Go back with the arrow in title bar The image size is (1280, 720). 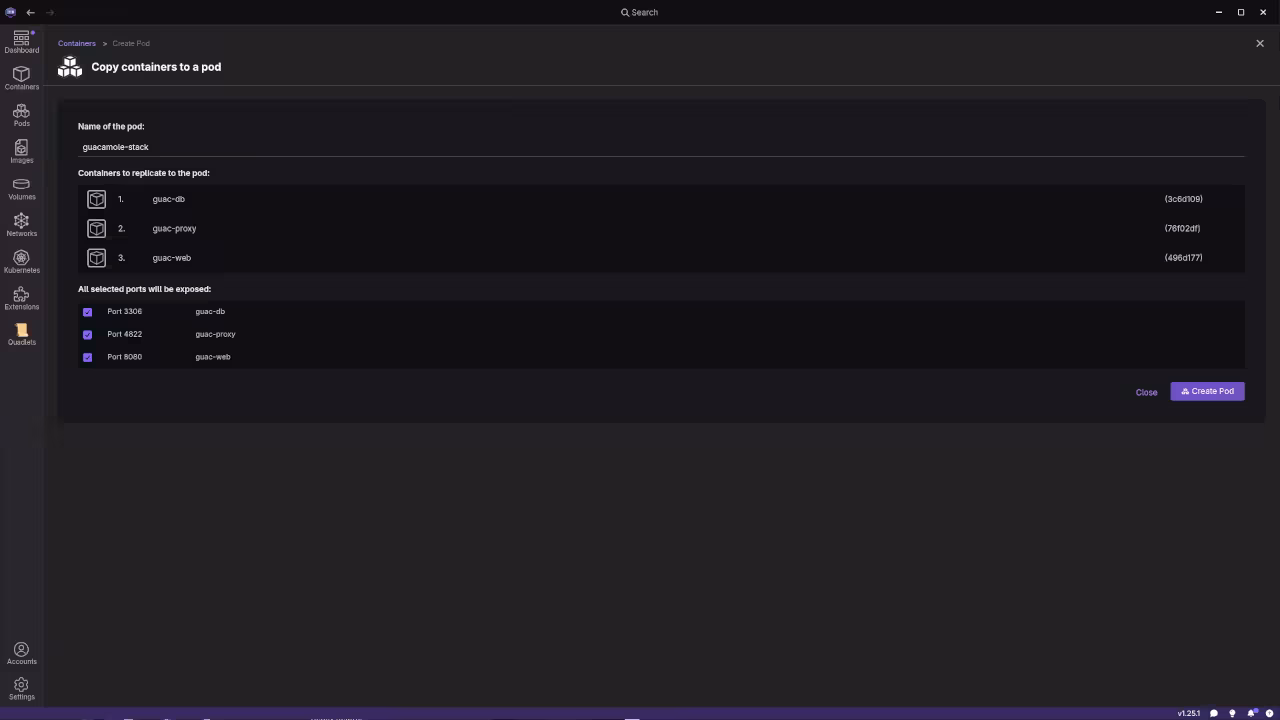[30, 12]
